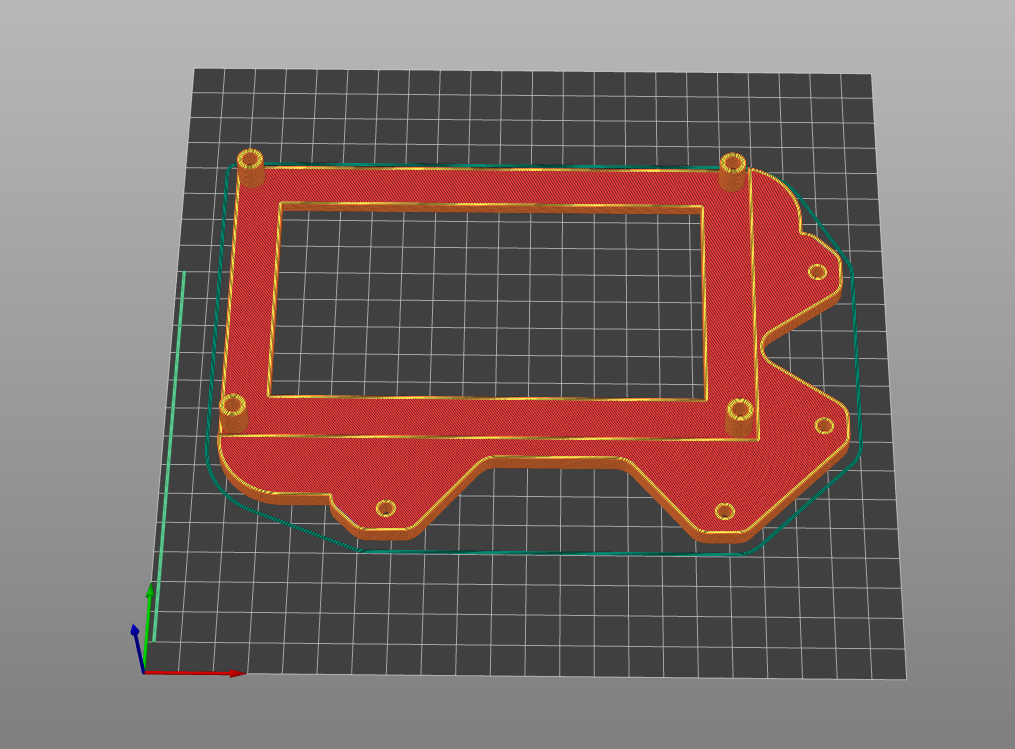Image resolution: width=1015 pixels, height=749 pixels.
Task: Click the mounting hole on the bottom-right tab
Action: (x=724, y=511)
